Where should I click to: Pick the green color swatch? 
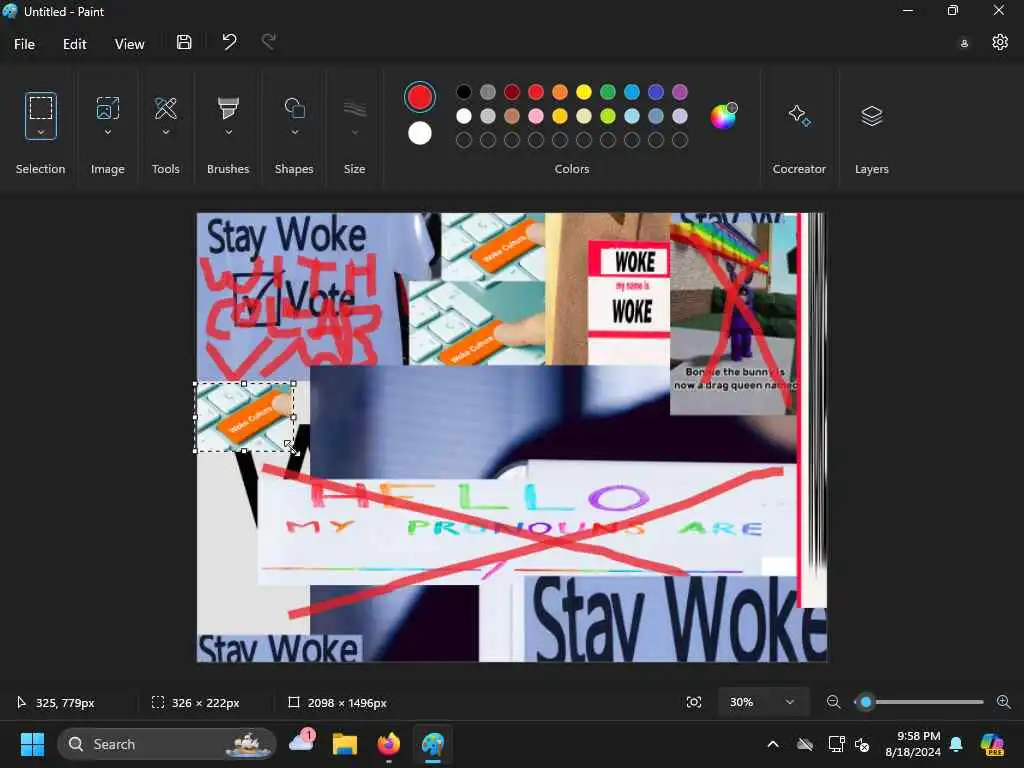(608, 92)
